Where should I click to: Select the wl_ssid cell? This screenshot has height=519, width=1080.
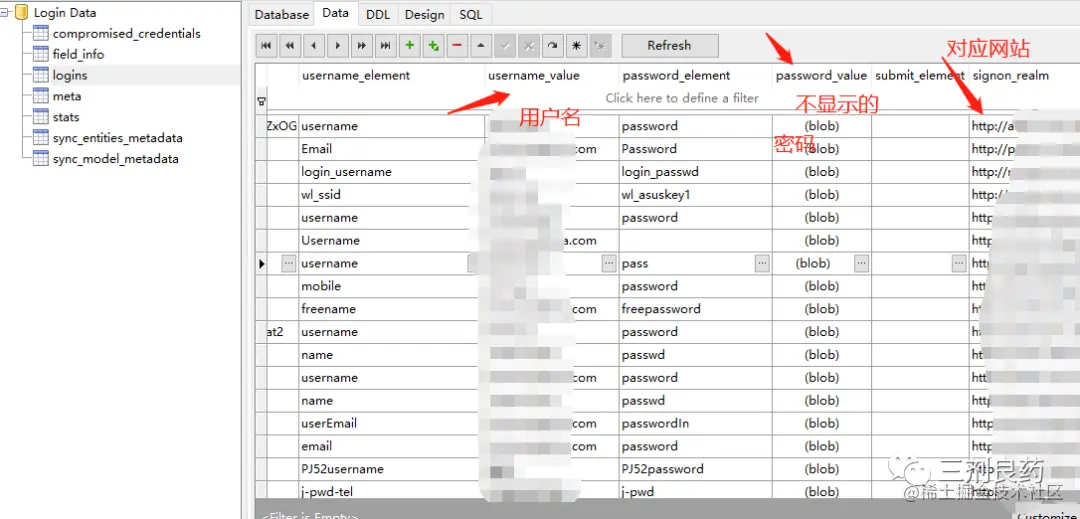pyautogui.click(x=392, y=195)
